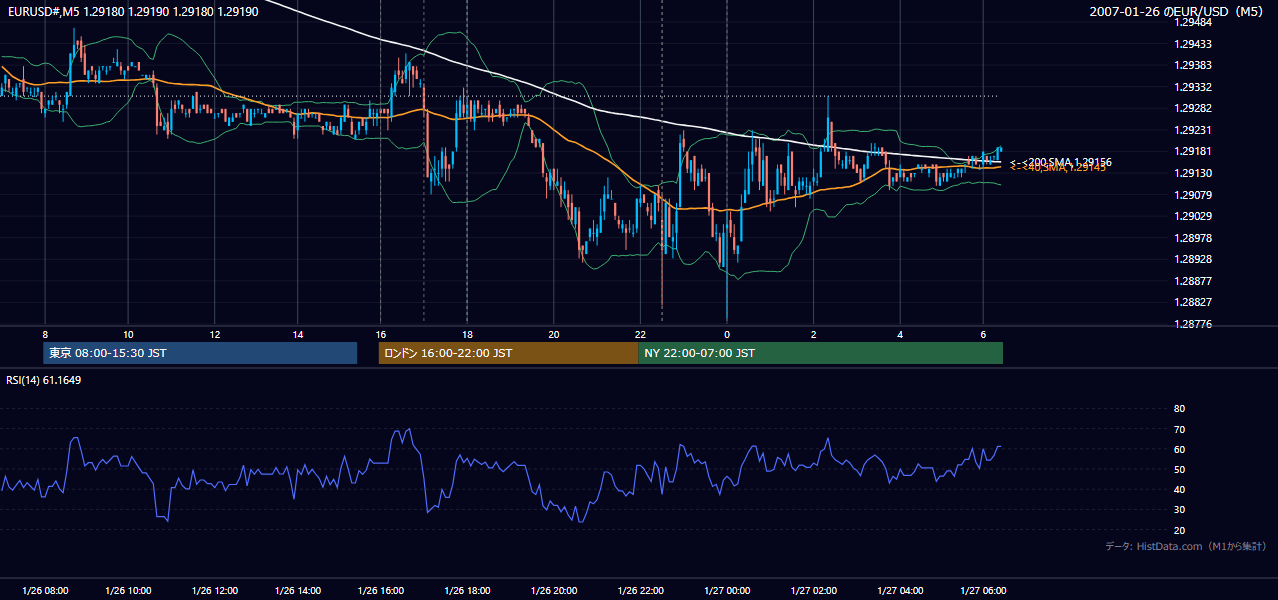Click RSI scale value 70
The image size is (1278, 600).
1179,429
